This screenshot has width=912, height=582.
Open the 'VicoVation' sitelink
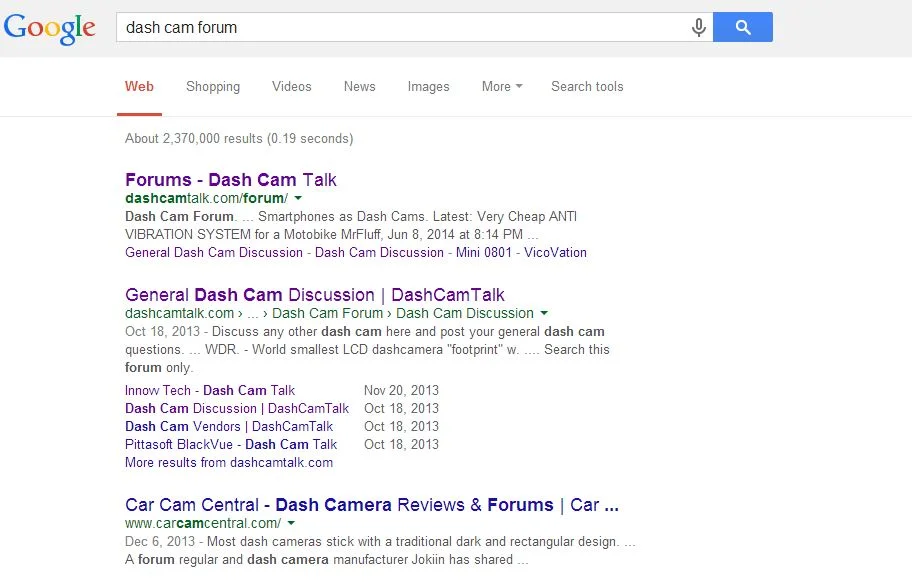click(555, 252)
